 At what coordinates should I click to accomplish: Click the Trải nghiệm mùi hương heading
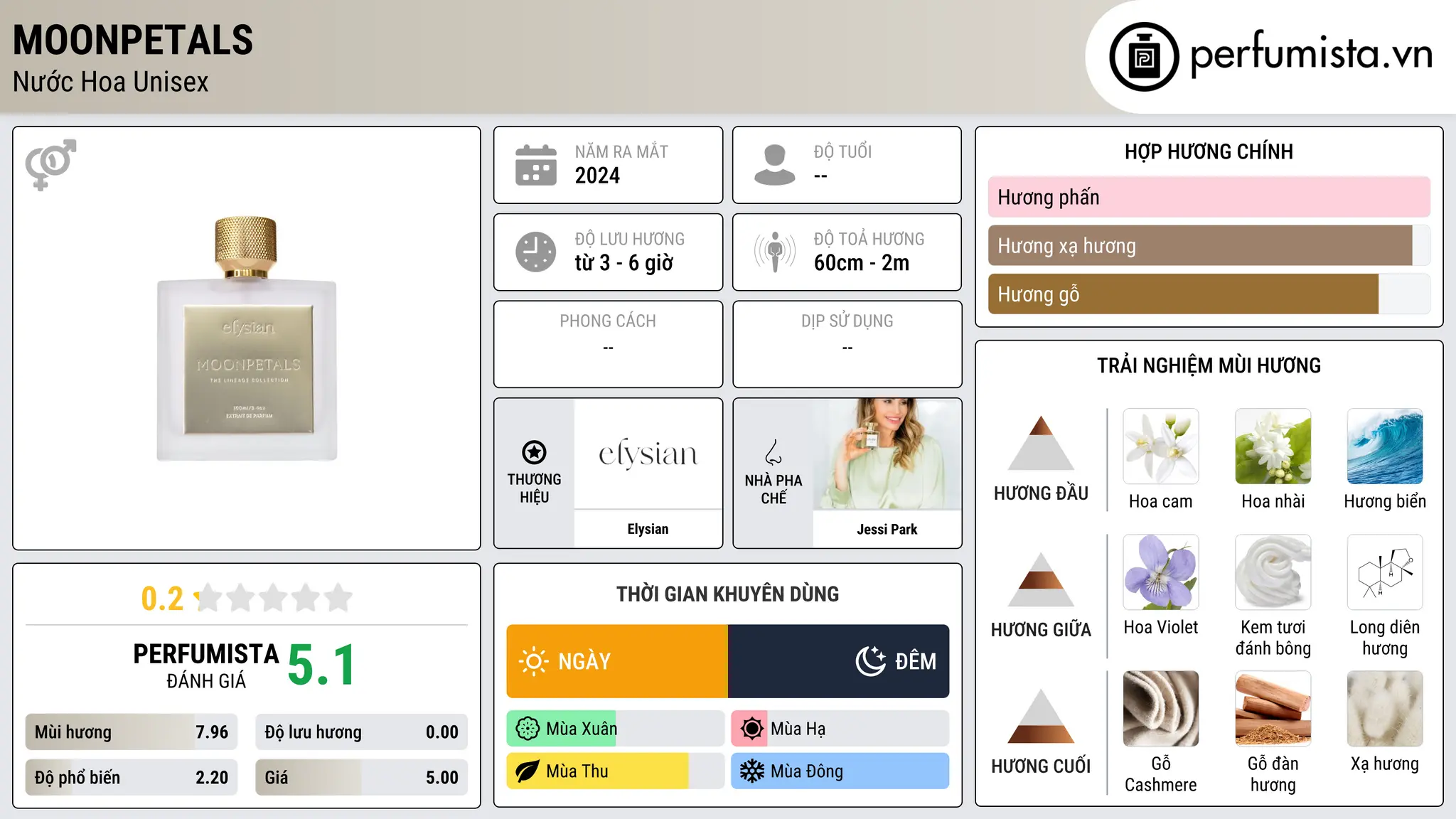click(x=1209, y=365)
